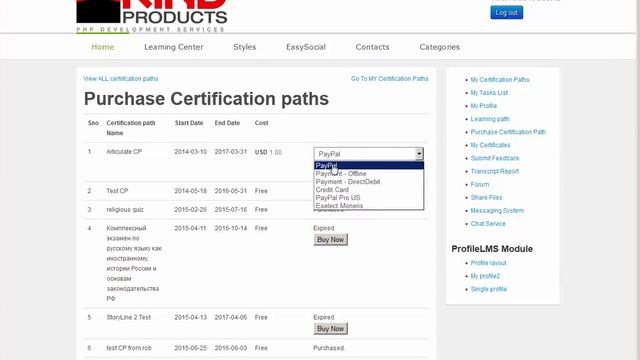Follow Go To MY Certification Paths link

[x=390, y=78]
